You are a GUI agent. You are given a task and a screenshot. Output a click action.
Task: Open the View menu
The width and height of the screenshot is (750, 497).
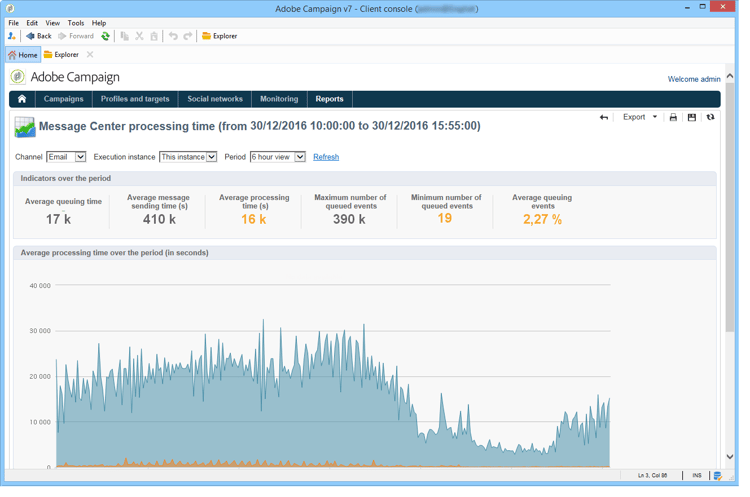click(x=53, y=23)
